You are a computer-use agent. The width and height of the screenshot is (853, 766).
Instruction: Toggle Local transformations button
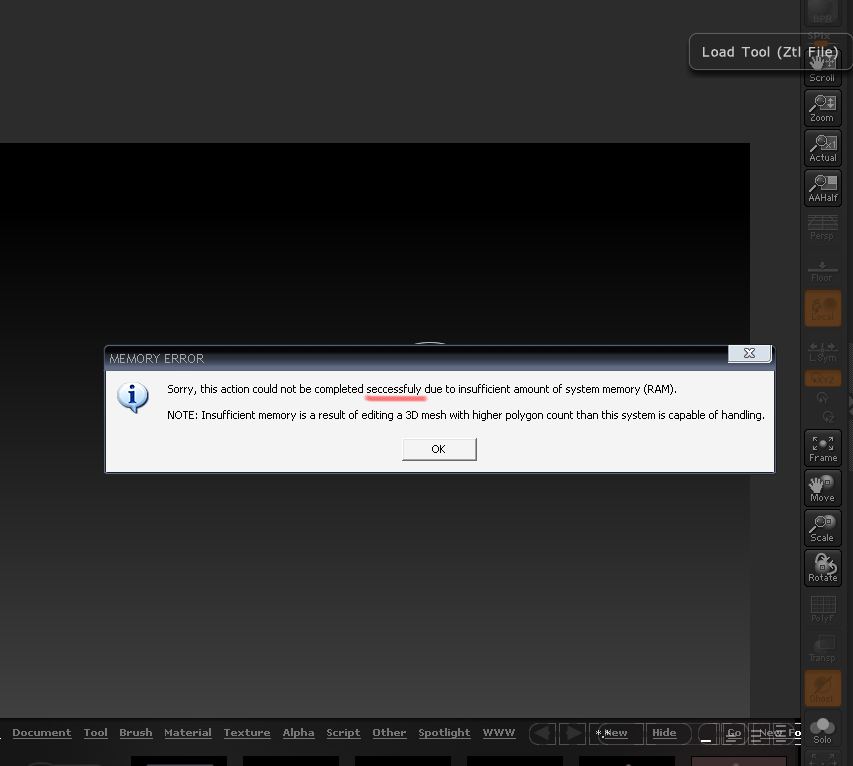[x=823, y=308]
